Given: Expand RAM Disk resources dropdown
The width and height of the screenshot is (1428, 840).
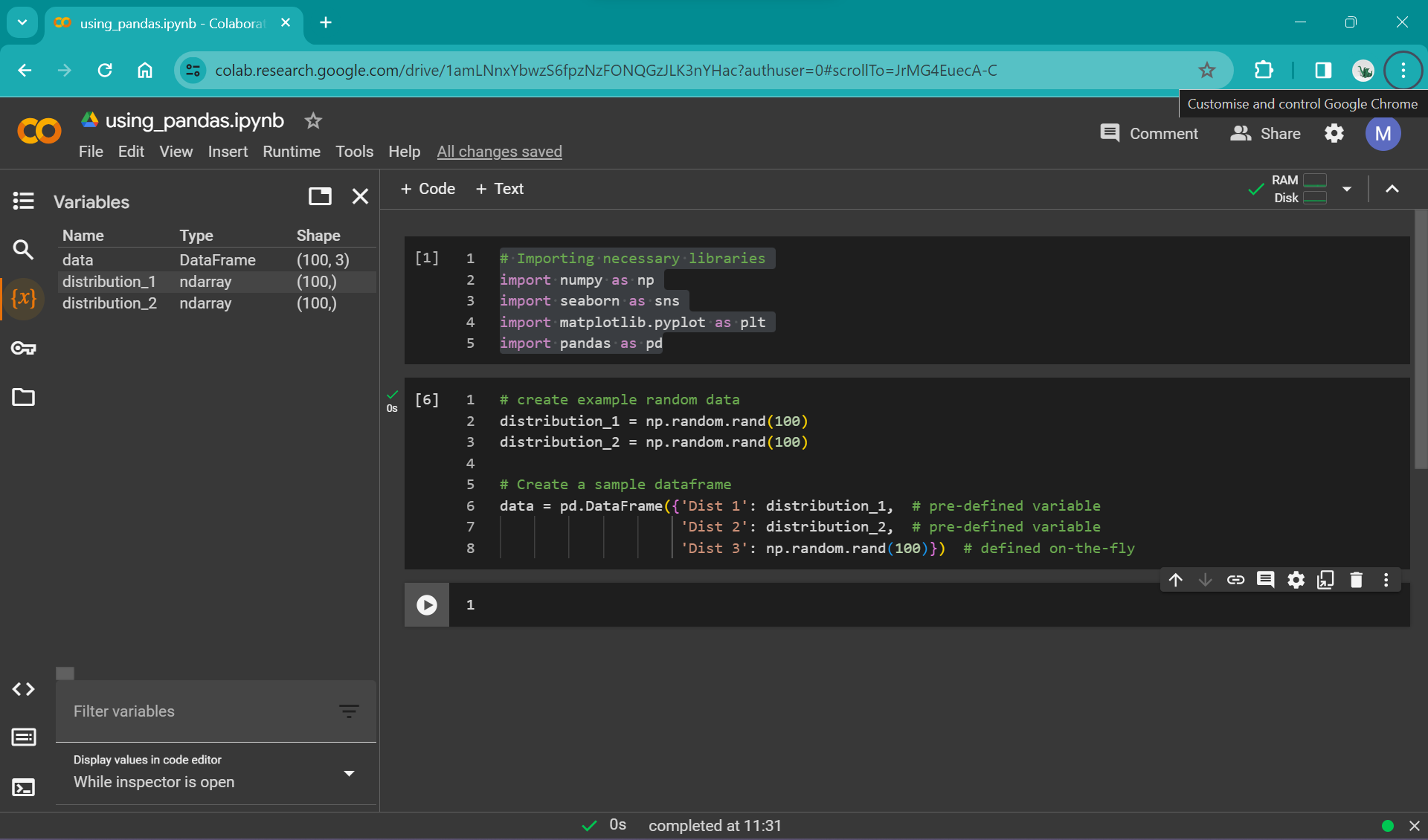Looking at the screenshot, I should click(1347, 189).
